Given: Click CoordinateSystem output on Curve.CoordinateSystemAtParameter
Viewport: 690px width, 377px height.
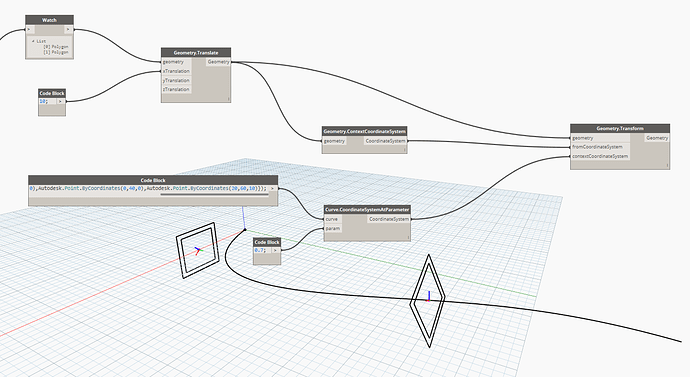Looking at the screenshot, I should pyautogui.click(x=389, y=219).
